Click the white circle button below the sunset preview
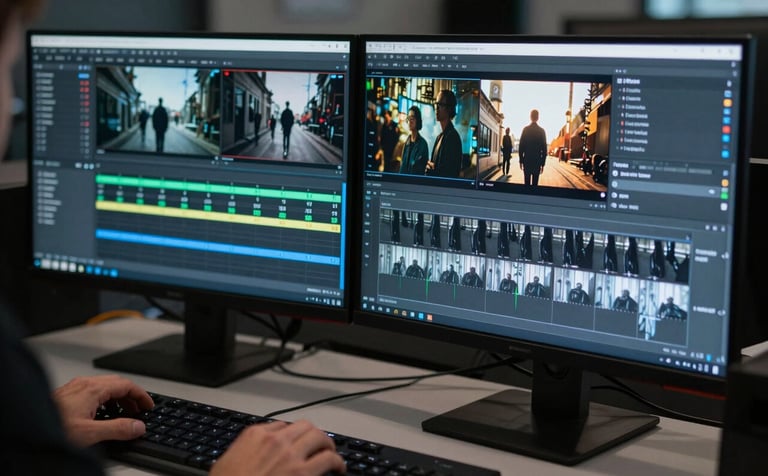768x476 pixels. 603,195
